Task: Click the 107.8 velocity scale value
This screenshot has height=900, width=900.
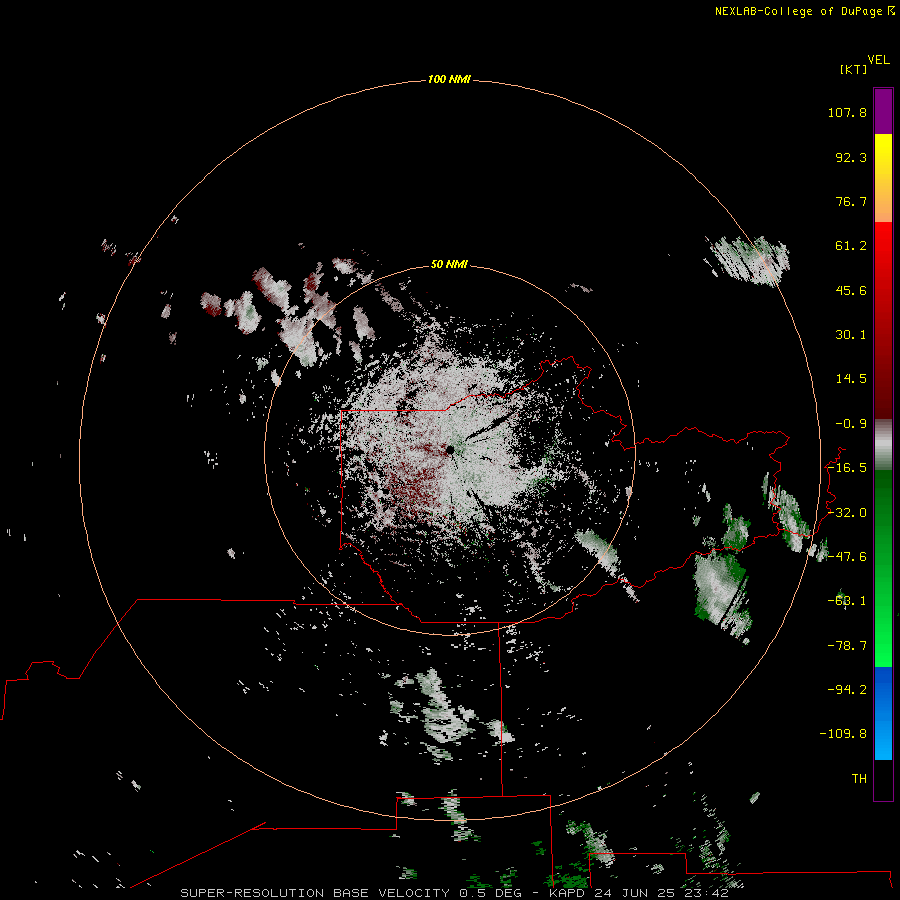Action: click(847, 112)
